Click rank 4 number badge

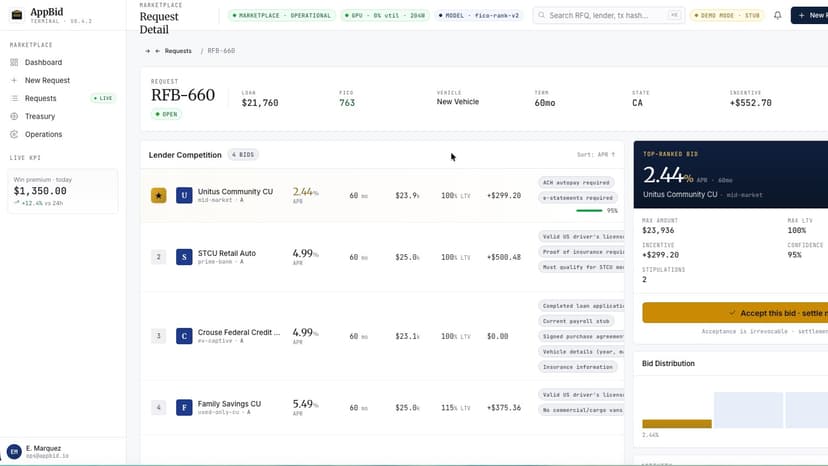(158, 407)
